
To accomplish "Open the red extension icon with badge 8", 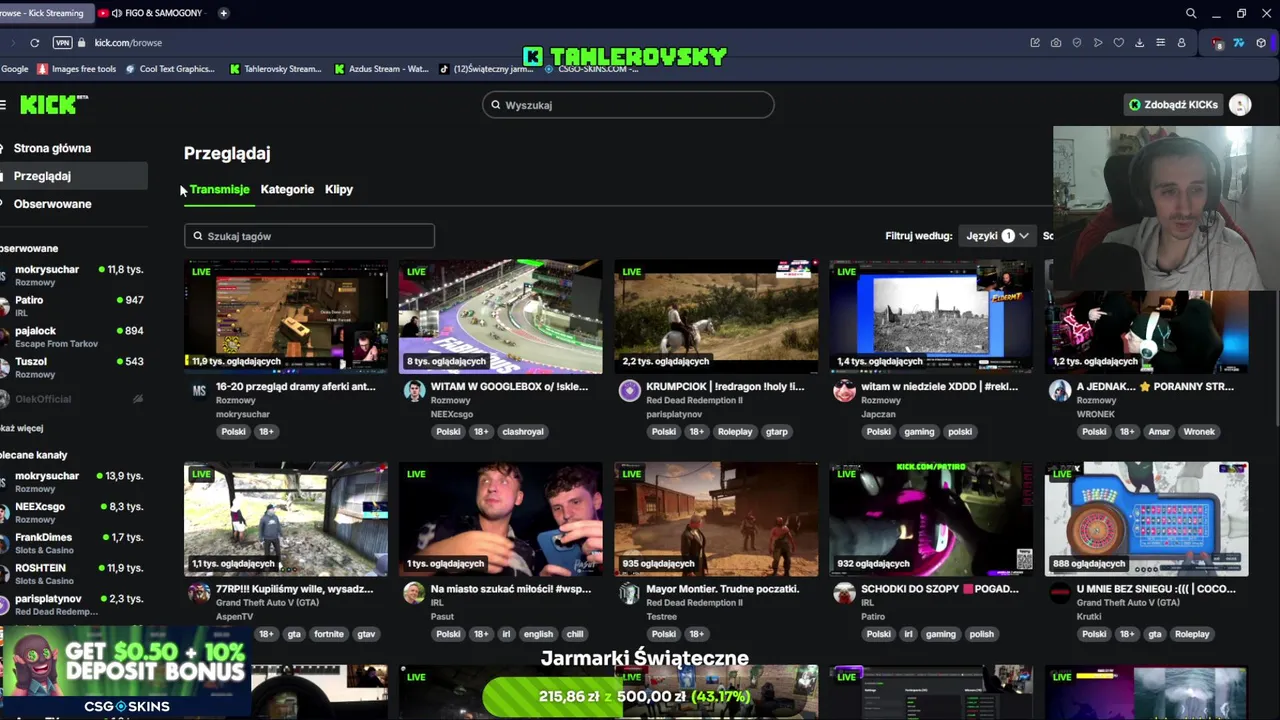I will 1217,43.
